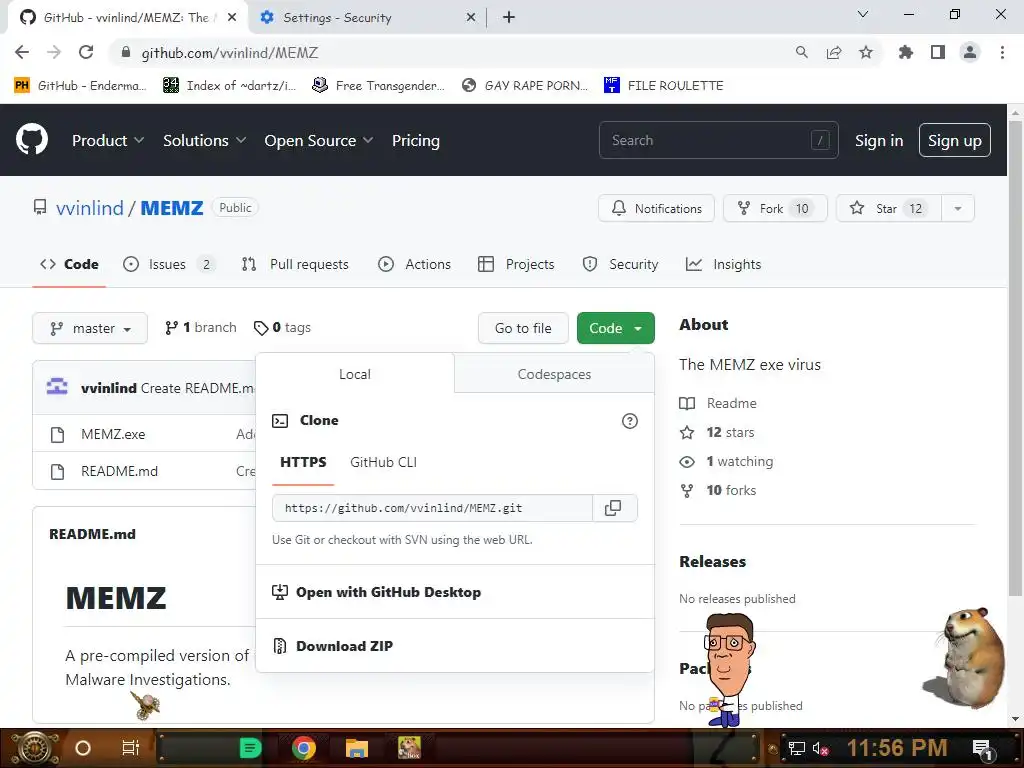Reload the page in Chrome

pyautogui.click(x=86, y=52)
